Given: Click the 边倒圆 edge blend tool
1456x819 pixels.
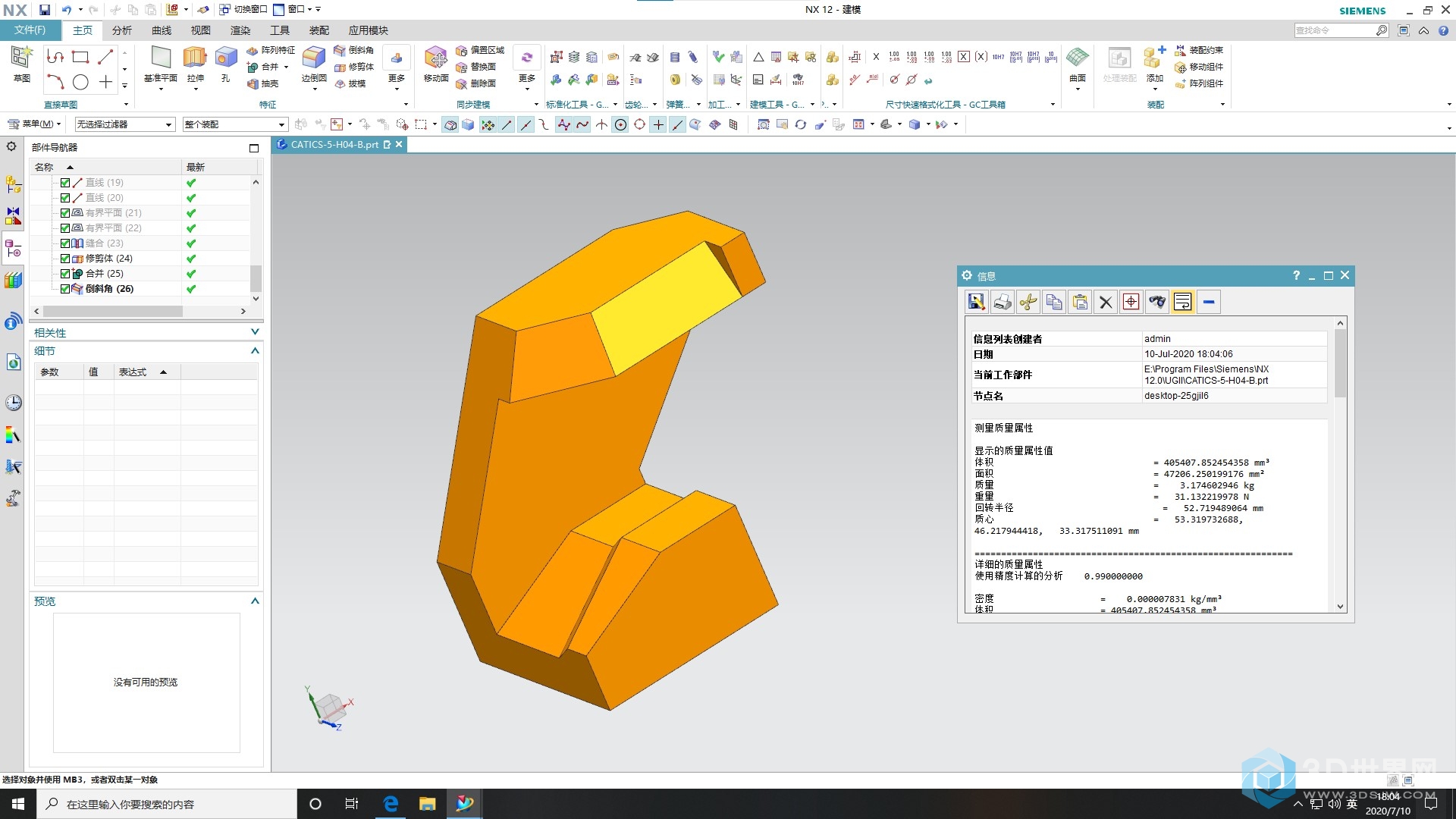Looking at the screenshot, I should pos(314,64).
